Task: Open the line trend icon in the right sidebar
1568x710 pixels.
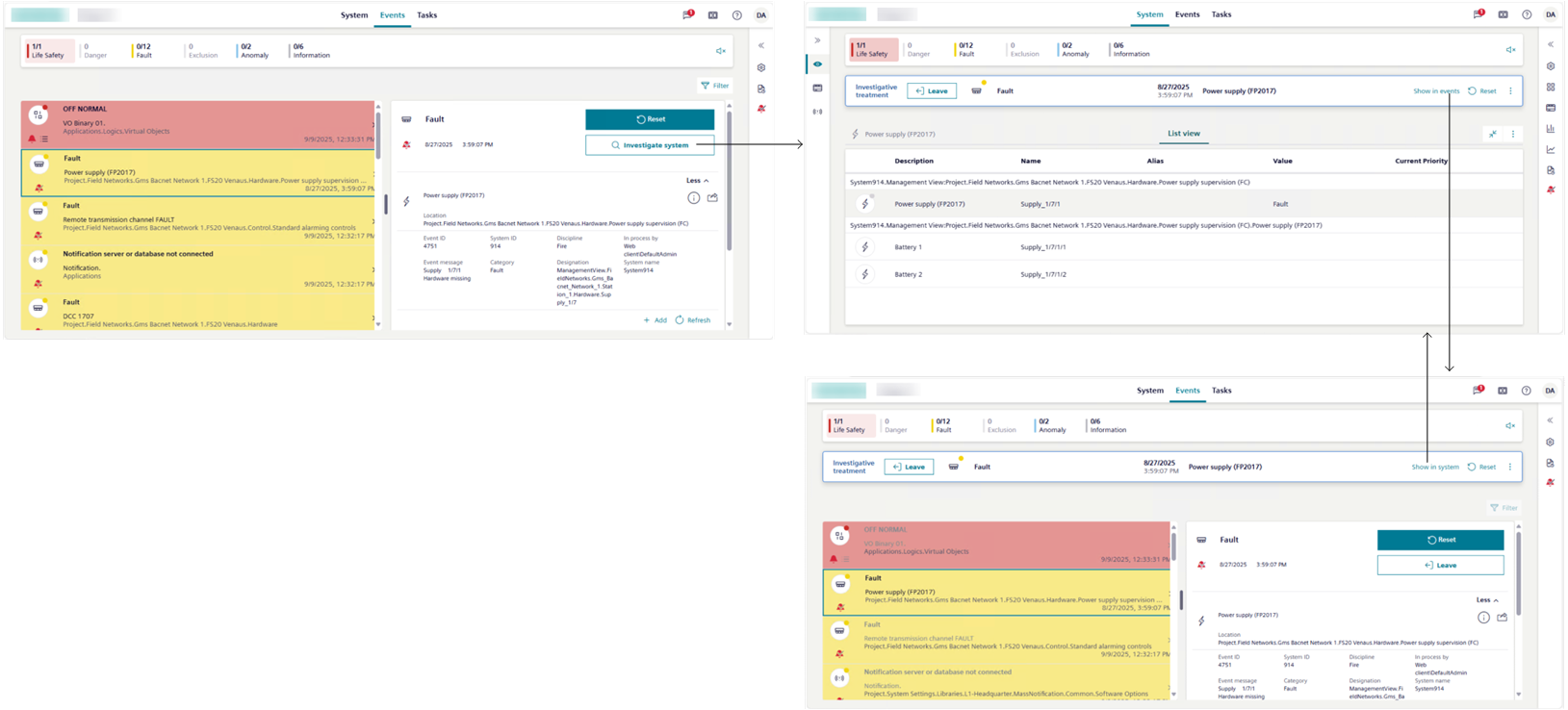Action: click(x=1551, y=149)
